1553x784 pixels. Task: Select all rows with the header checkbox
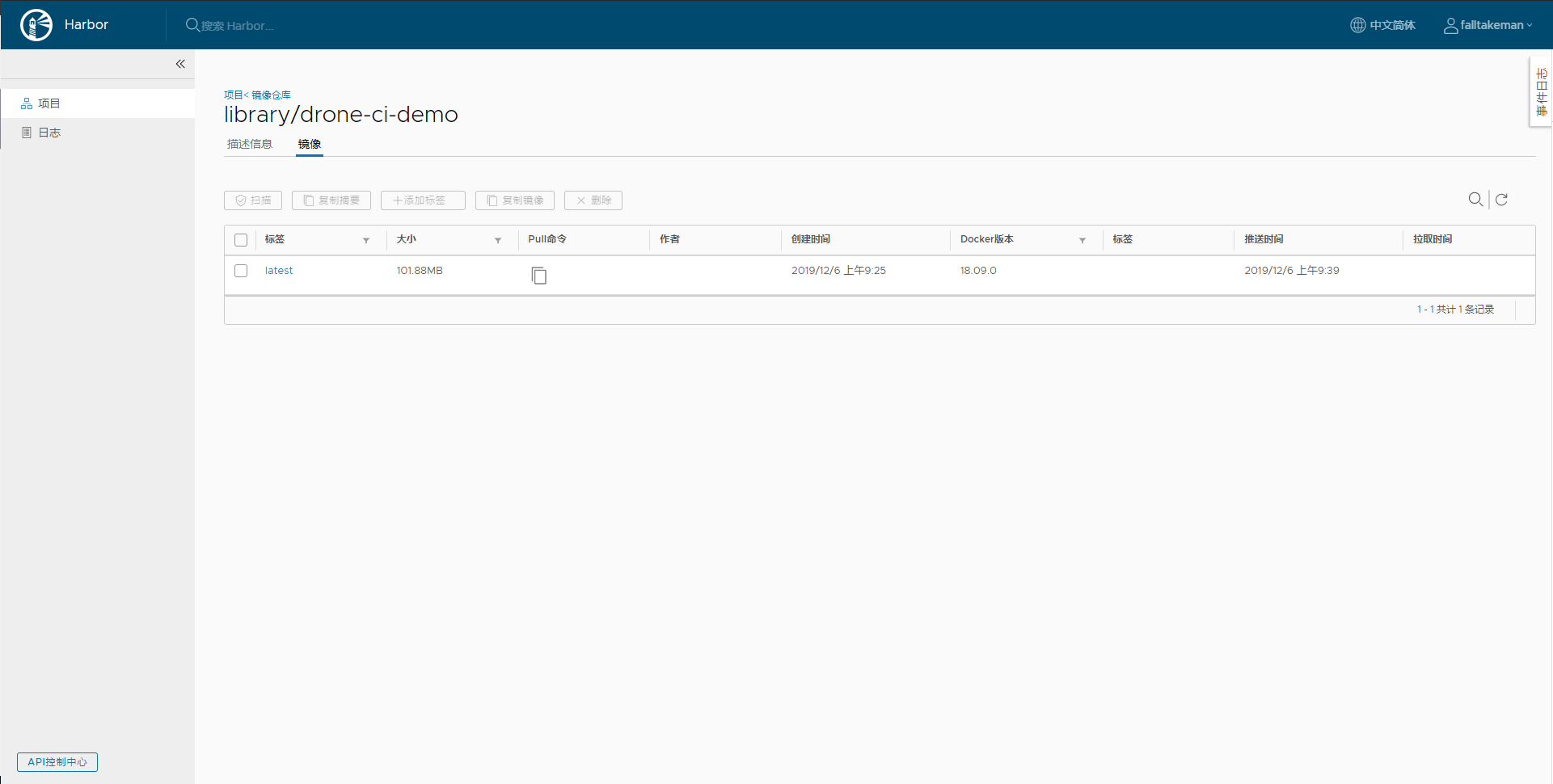point(241,240)
